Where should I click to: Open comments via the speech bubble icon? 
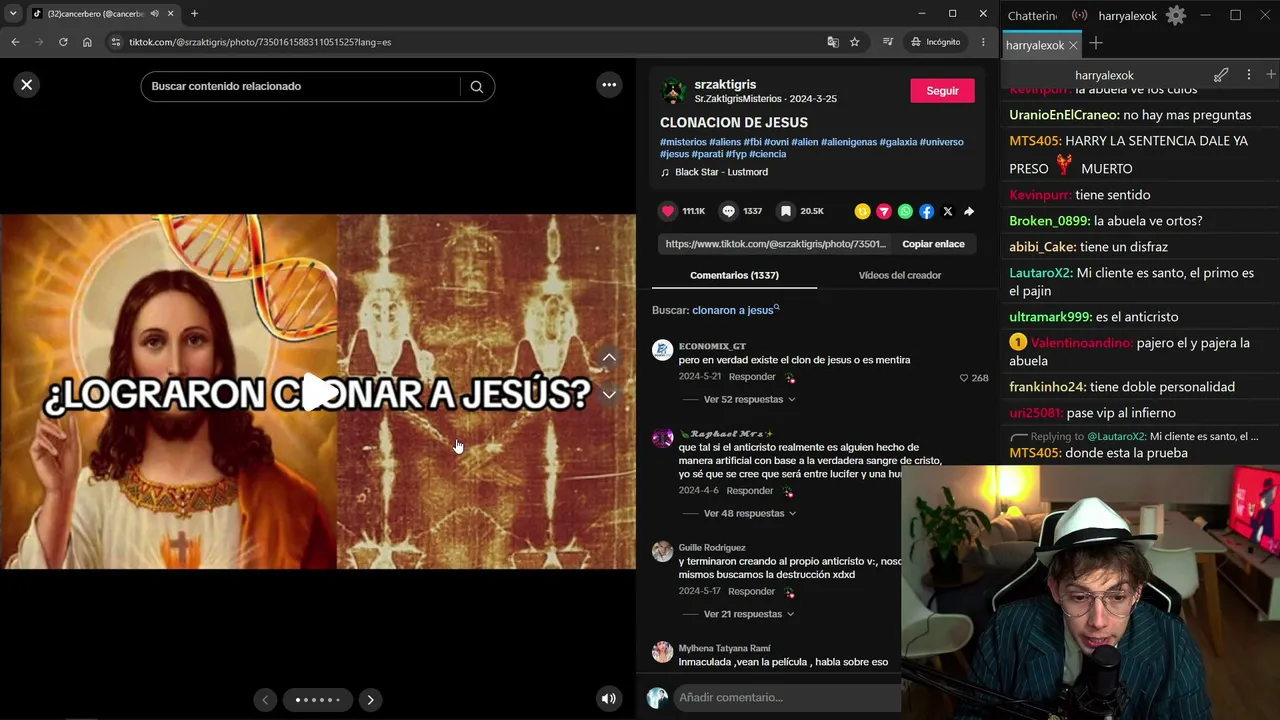point(728,211)
